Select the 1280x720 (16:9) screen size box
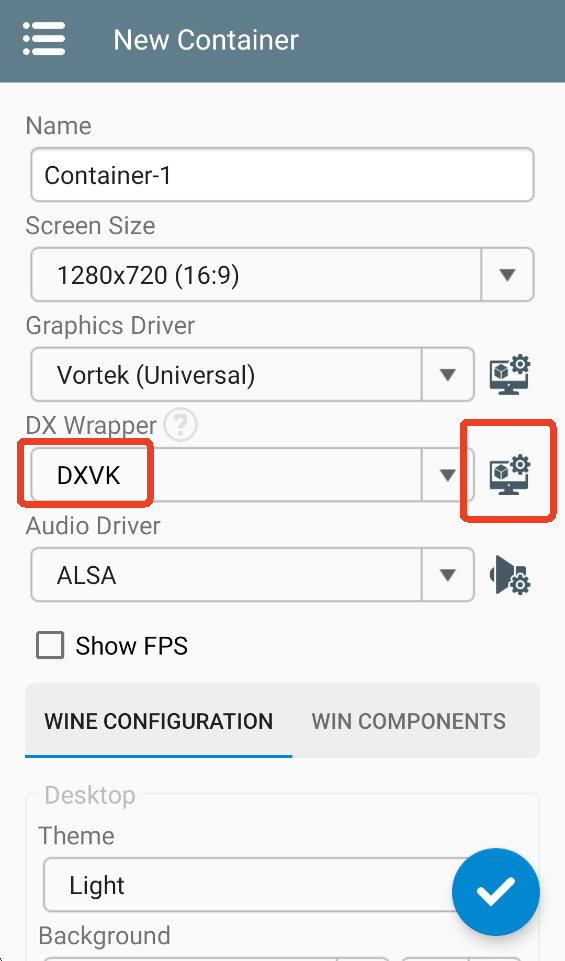Viewport: 565px width, 961px height. coord(282,275)
